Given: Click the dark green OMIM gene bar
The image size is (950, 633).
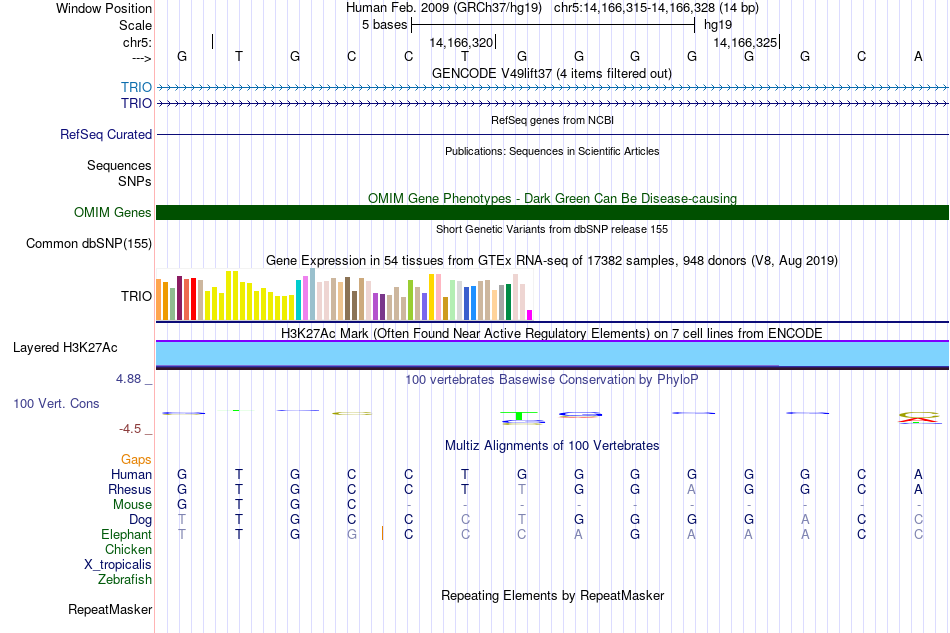Looking at the screenshot, I should click(552, 213).
